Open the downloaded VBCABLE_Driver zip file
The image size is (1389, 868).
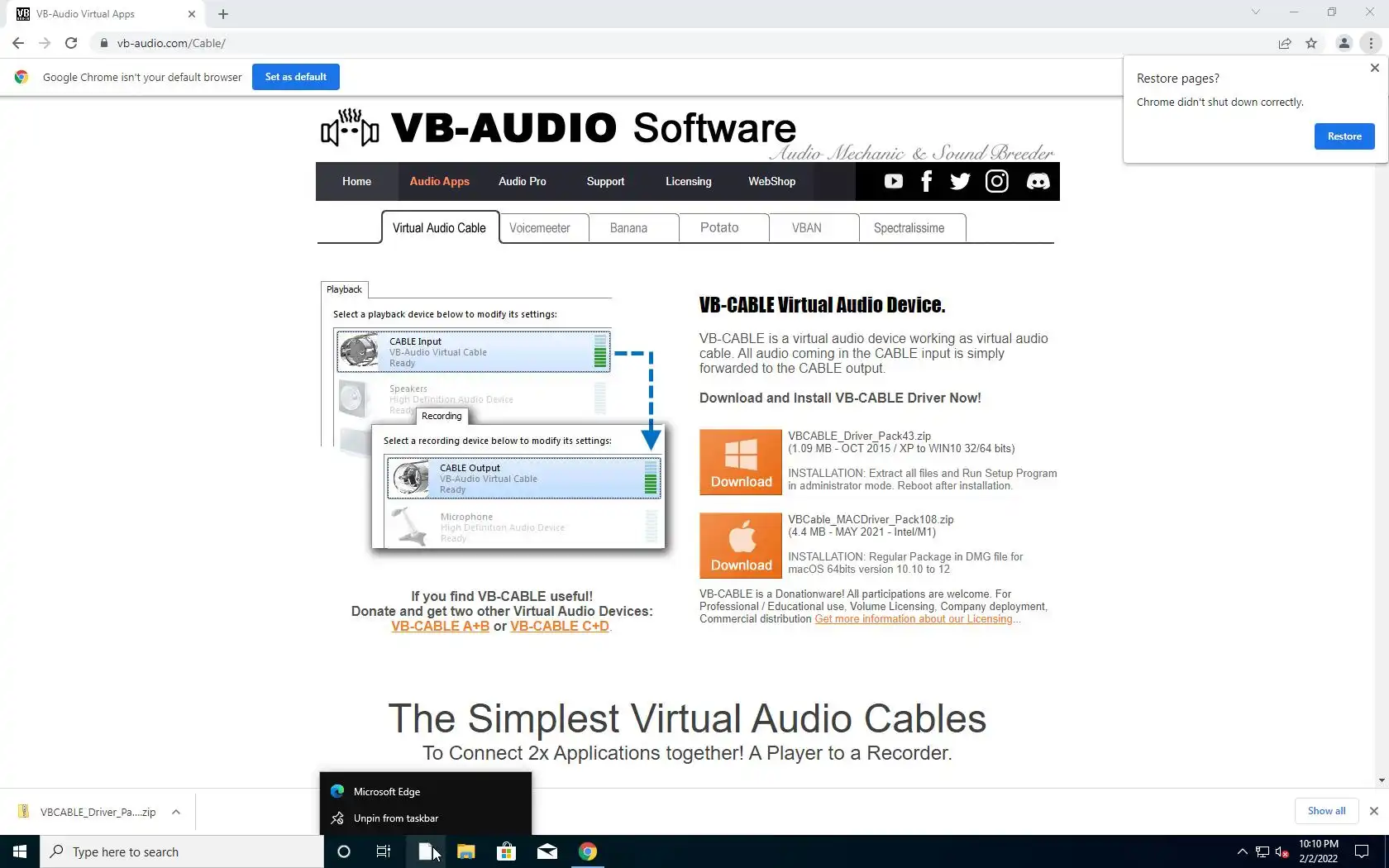87,812
